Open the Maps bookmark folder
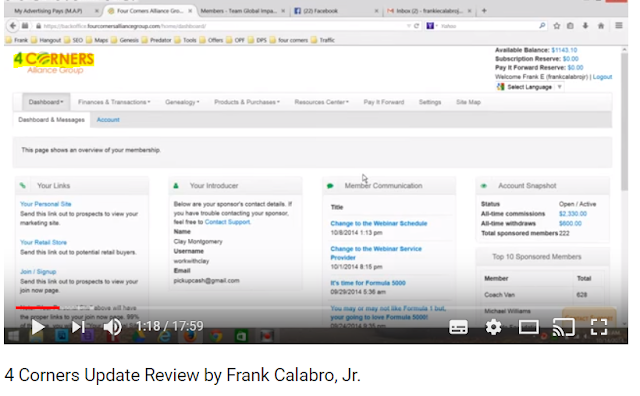This screenshot has height=396, width=640. pyautogui.click(x=97, y=40)
